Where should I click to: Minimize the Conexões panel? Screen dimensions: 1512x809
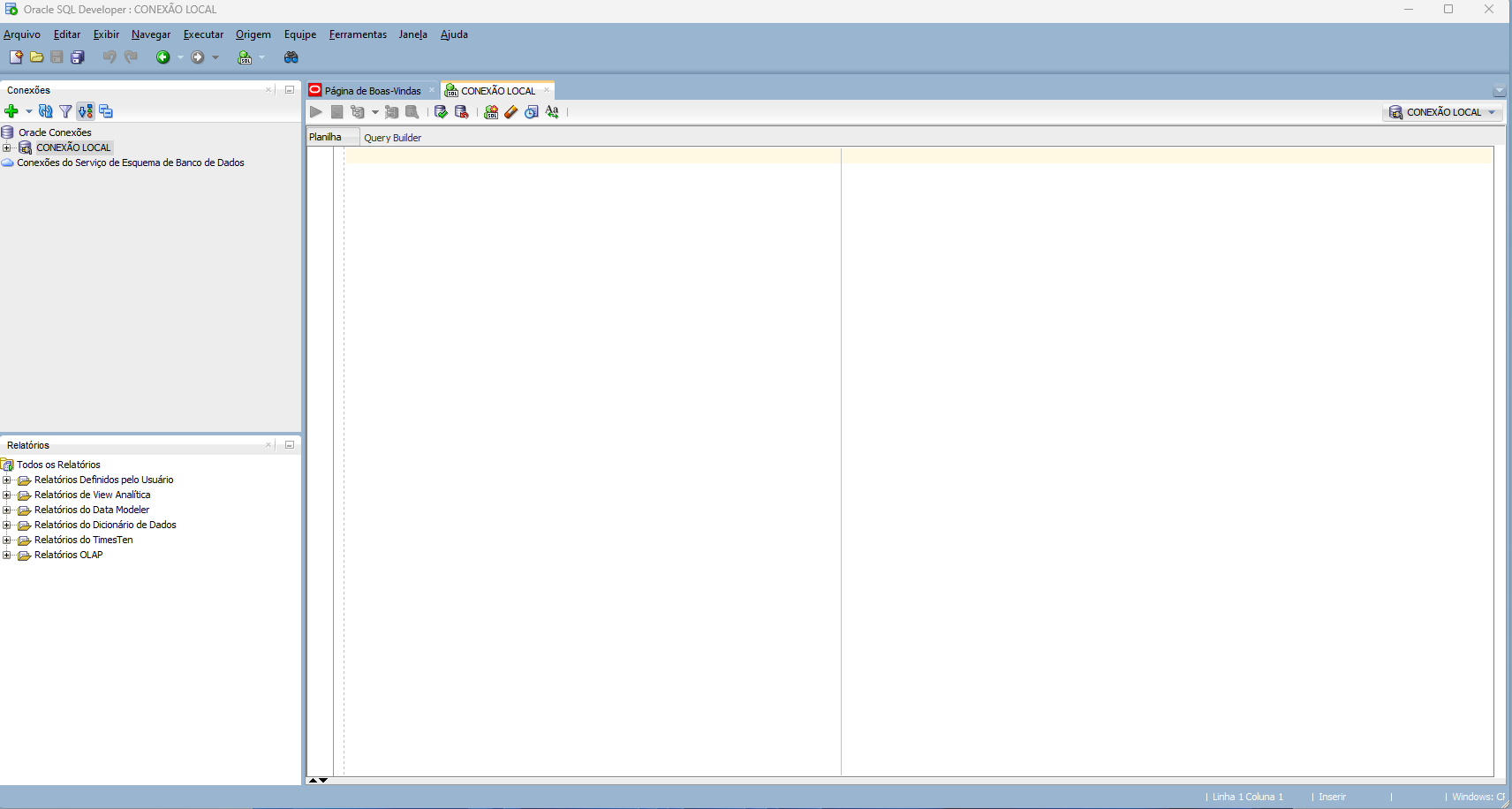pos(289,90)
